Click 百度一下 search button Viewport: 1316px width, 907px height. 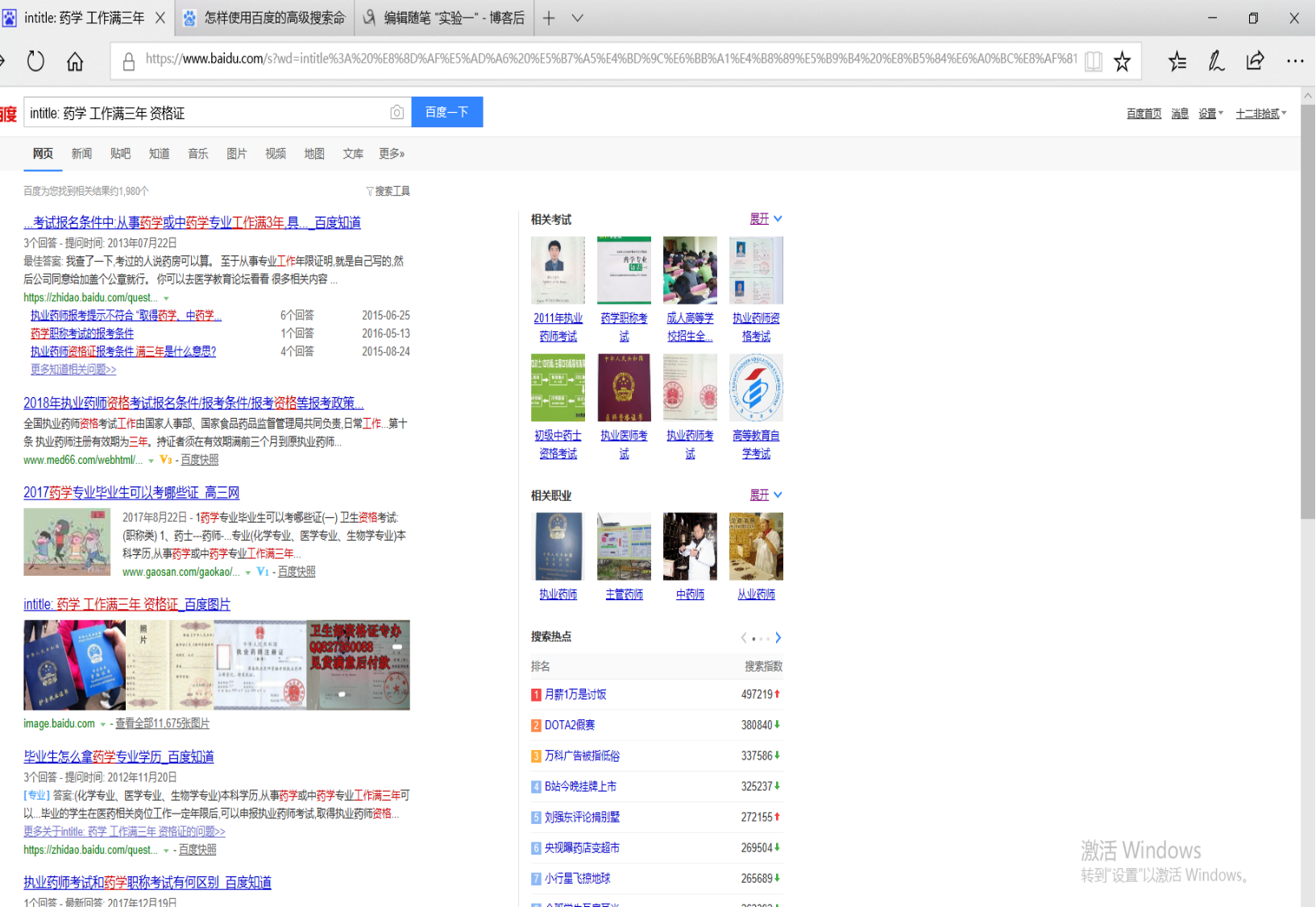point(447,112)
